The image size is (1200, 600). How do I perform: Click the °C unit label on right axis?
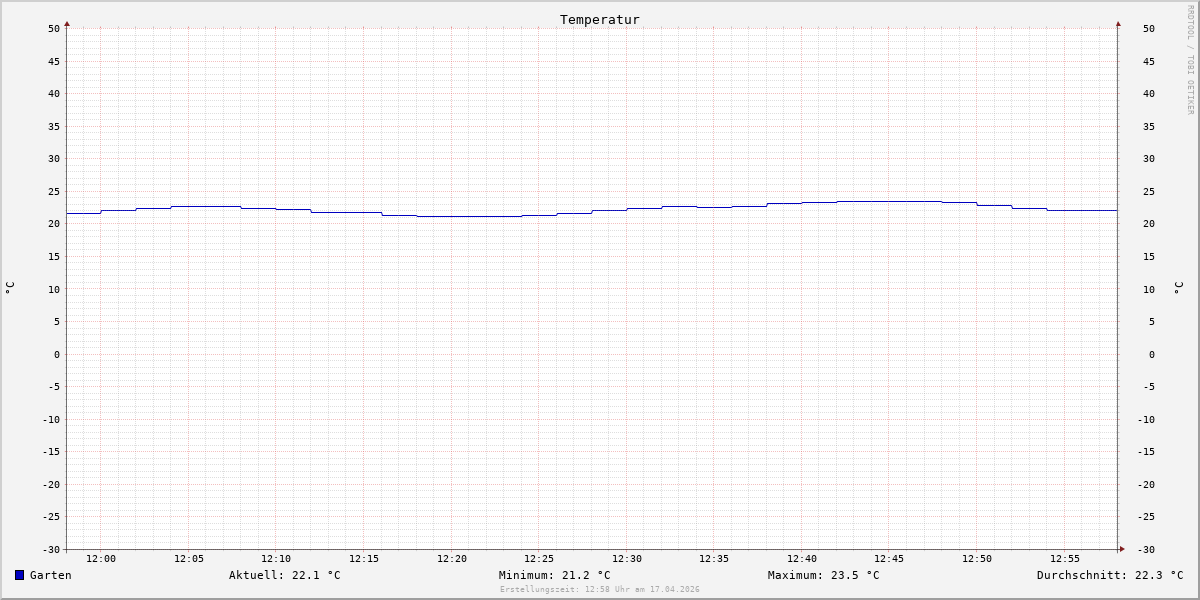pyautogui.click(x=1179, y=288)
